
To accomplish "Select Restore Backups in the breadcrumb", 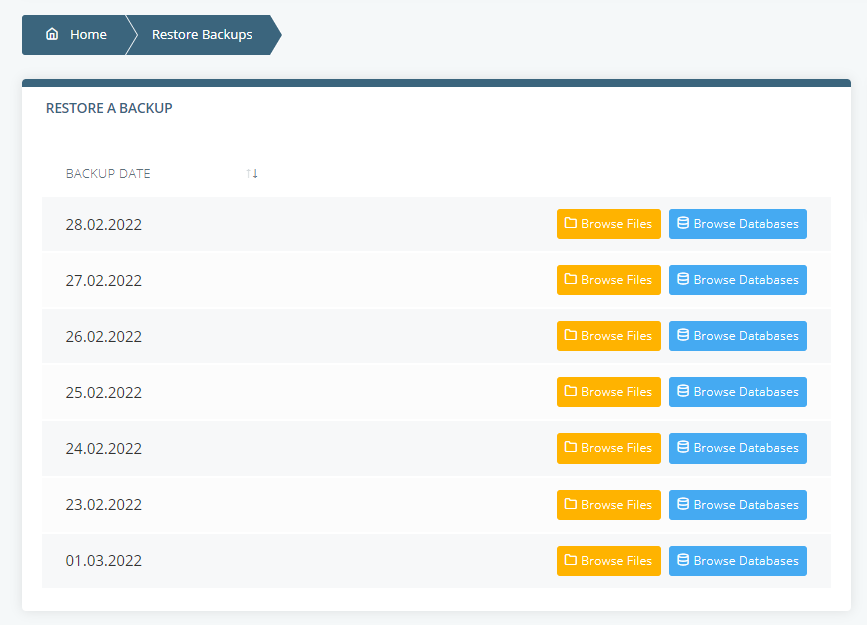I will (201, 34).
